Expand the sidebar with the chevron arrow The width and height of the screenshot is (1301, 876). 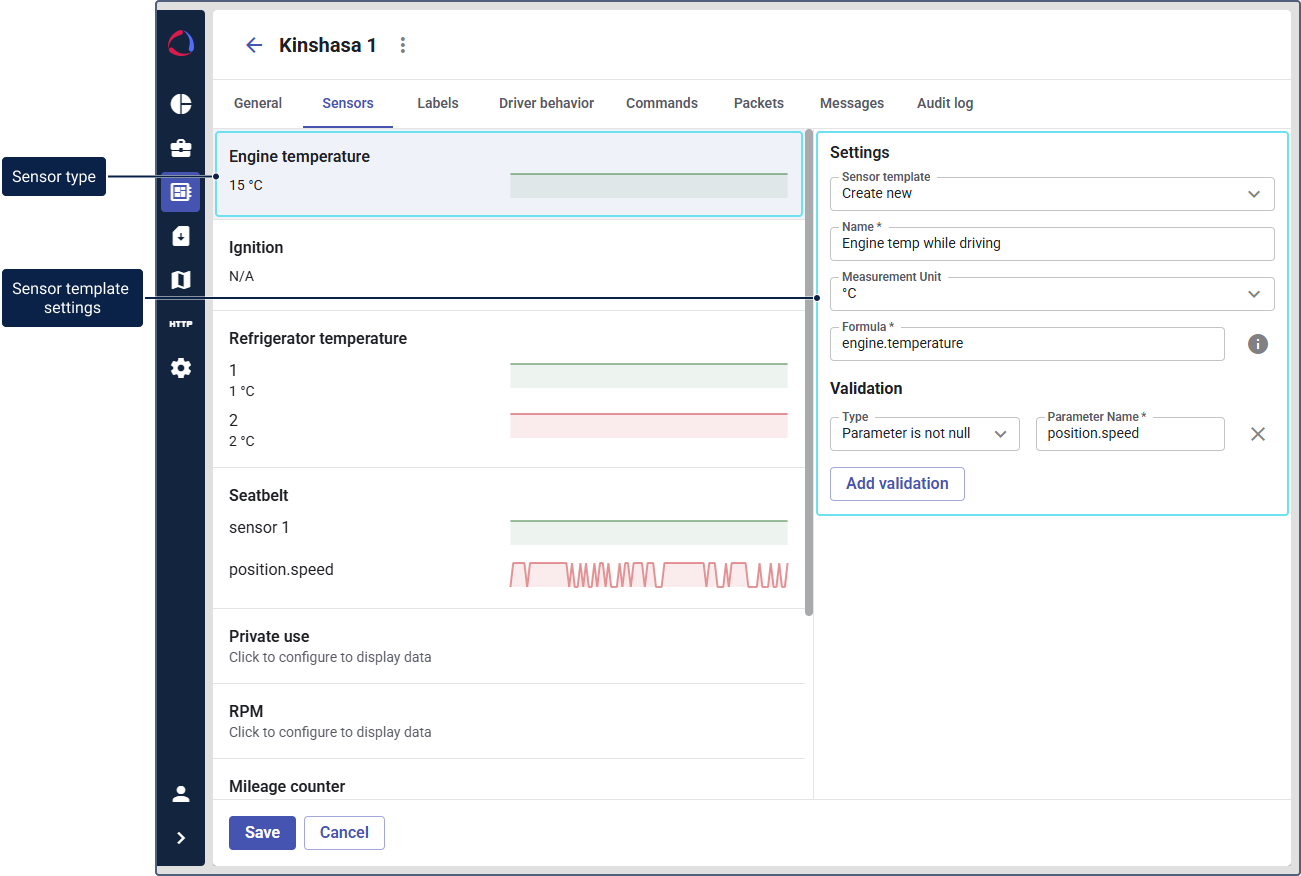(x=181, y=838)
